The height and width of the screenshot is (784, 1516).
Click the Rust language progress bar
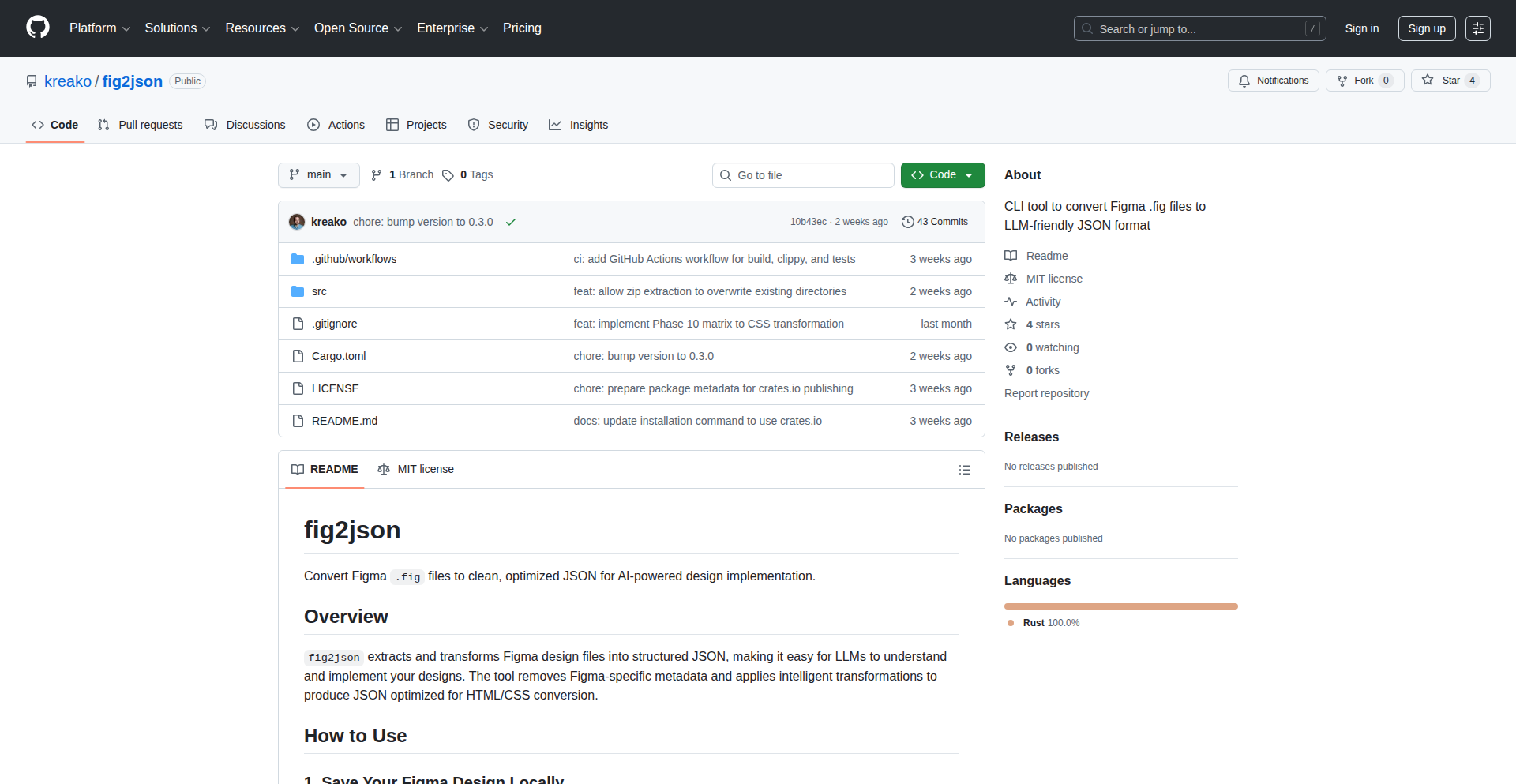(x=1121, y=606)
